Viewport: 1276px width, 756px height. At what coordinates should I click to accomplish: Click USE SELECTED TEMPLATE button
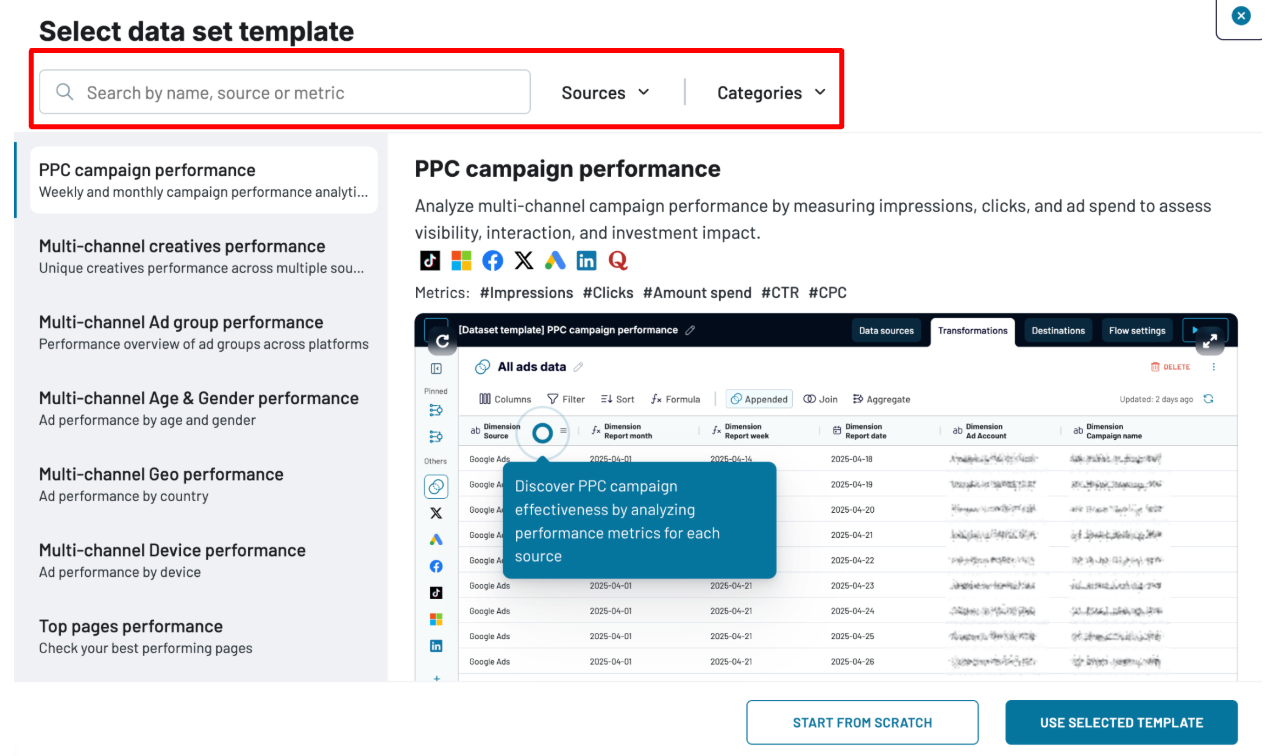tap(1121, 722)
